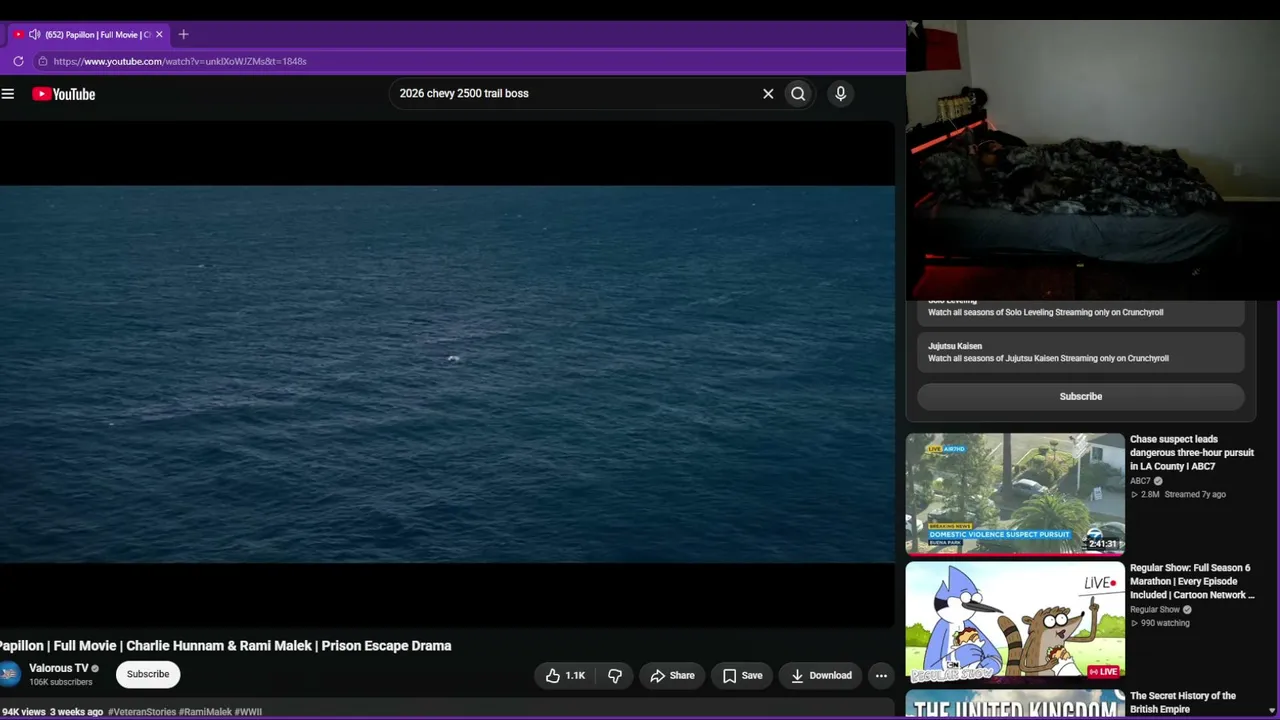Image resolution: width=1280 pixels, height=720 pixels.
Task: Click the sidebar scroll-down arrow
Action: coord(1272,711)
